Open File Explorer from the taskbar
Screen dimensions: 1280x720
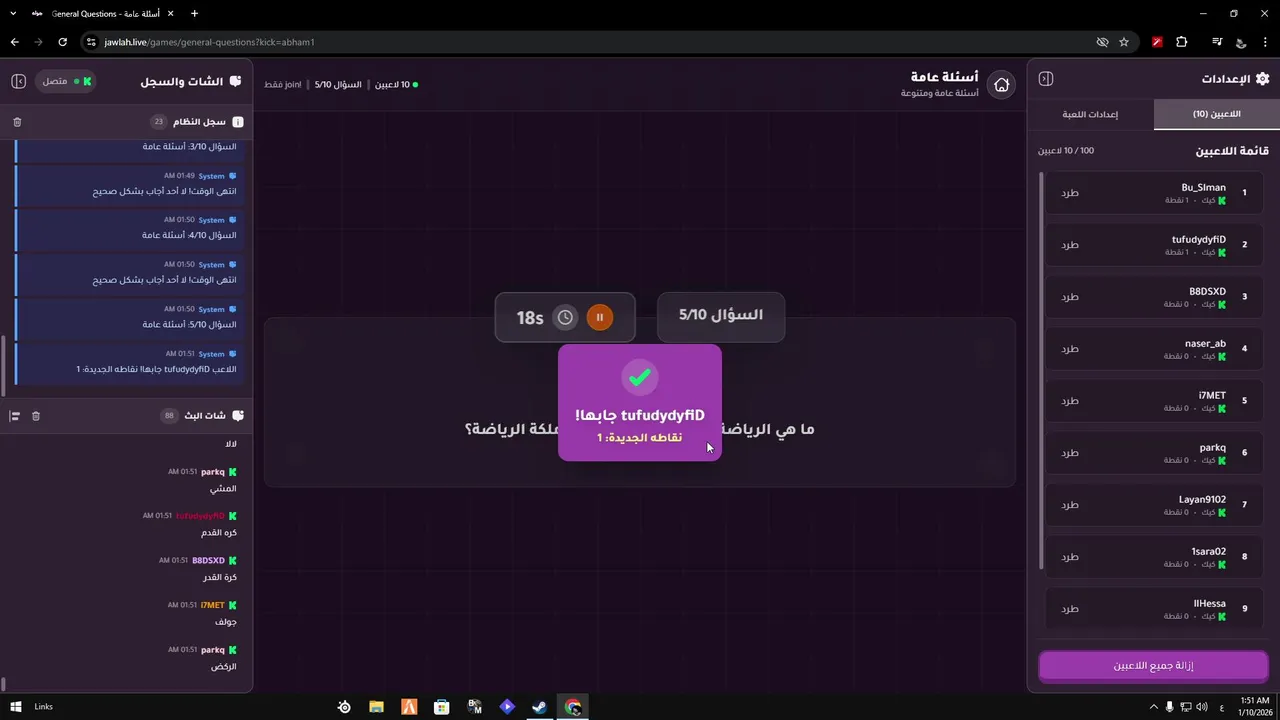click(376, 707)
